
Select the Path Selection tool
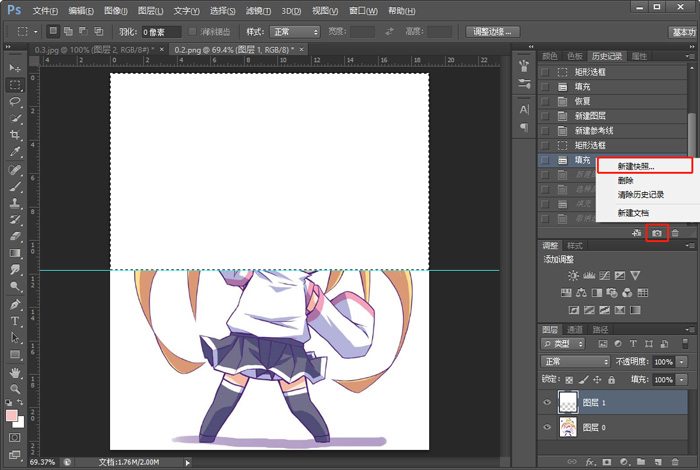(15, 338)
